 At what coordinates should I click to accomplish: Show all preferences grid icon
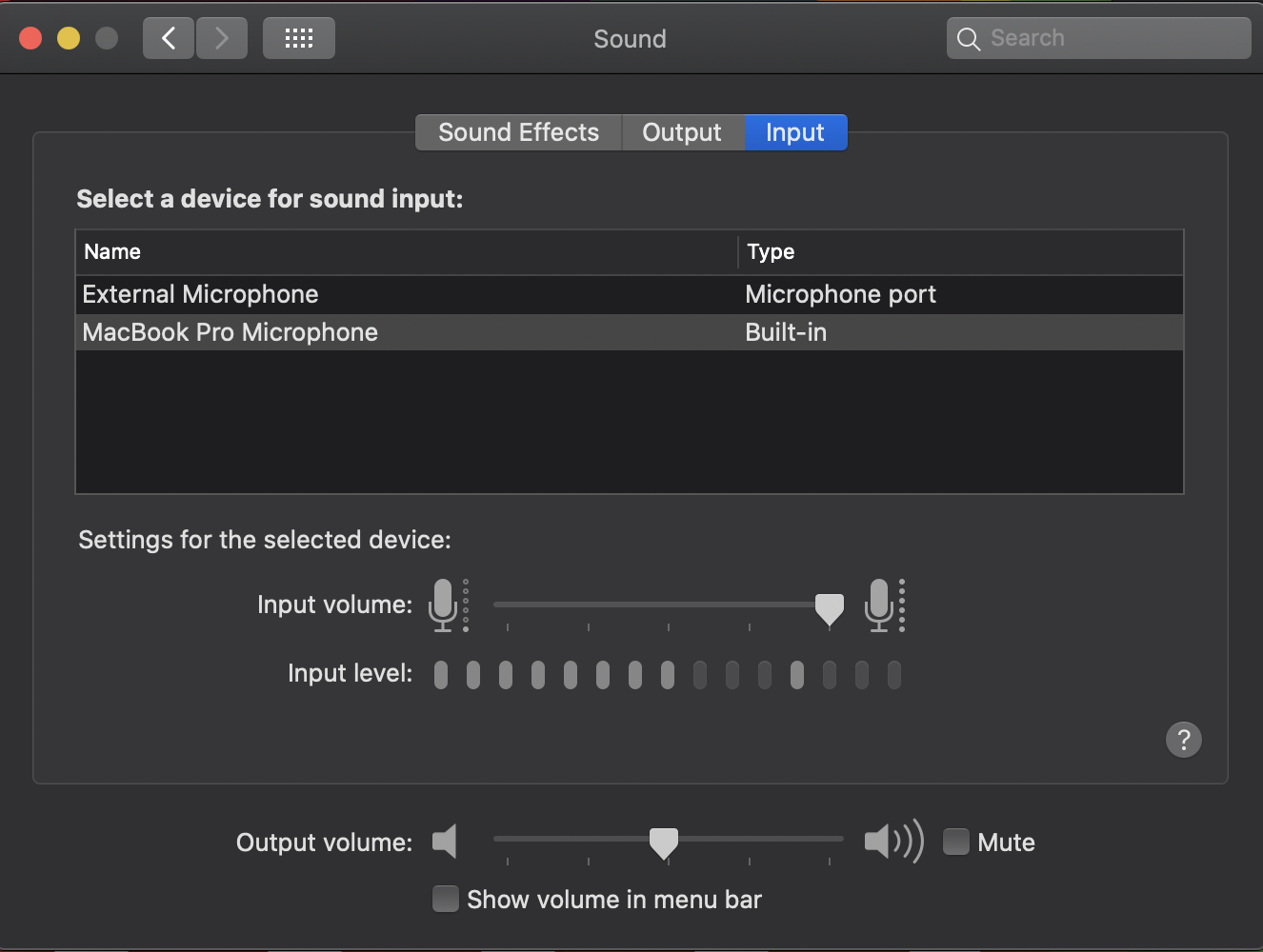[298, 38]
